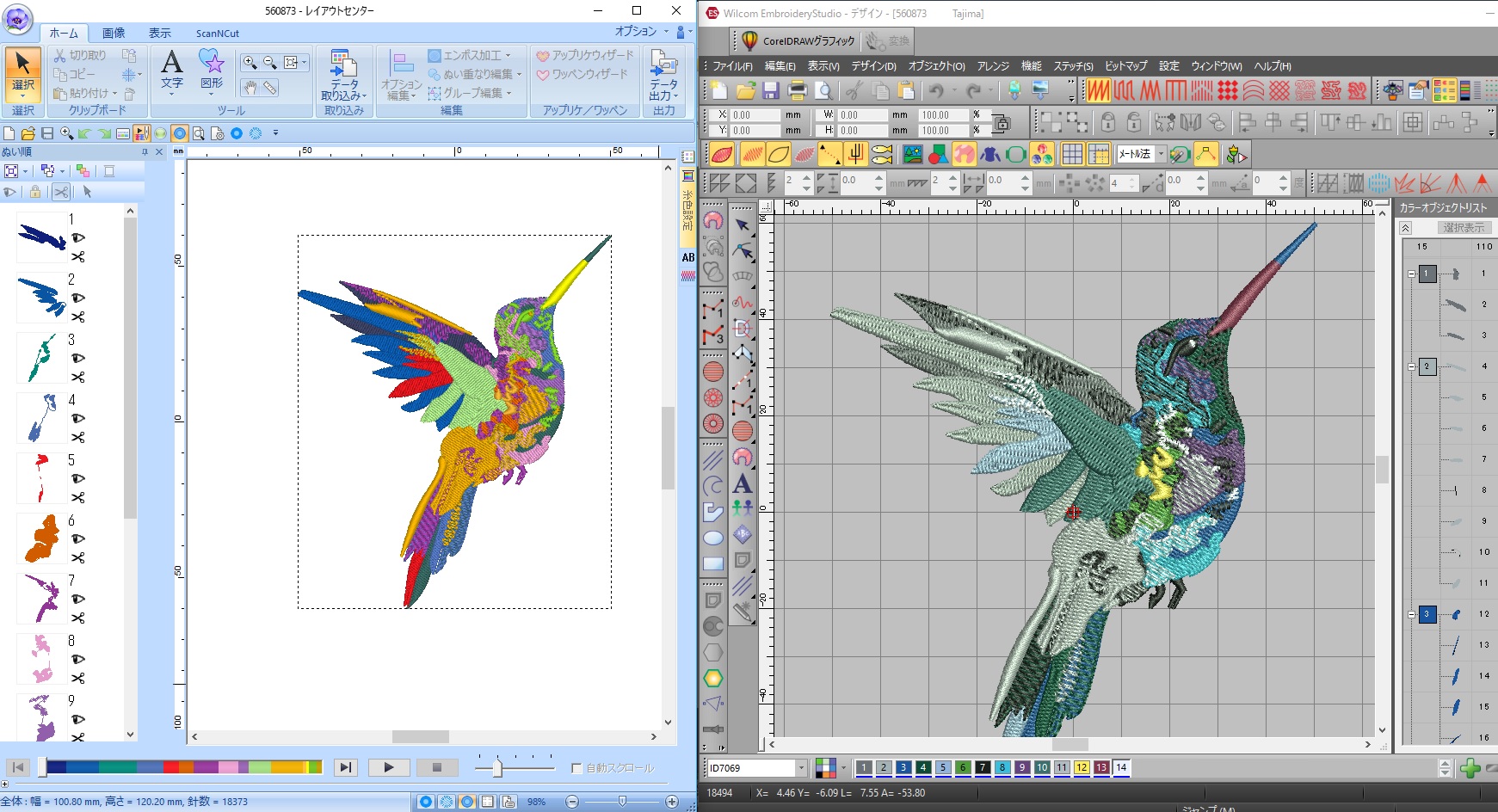Click the undo arrow in Wilcom toolbar
1498x812 pixels.
(x=936, y=90)
